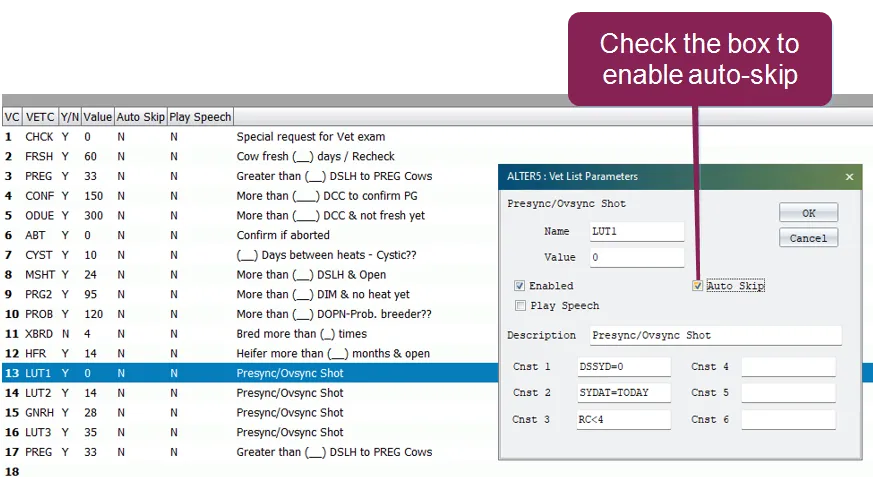Image resolution: width=873 pixels, height=477 pixels.
Task: Click value 95 in PRG2 row
Action: (90, 294)
